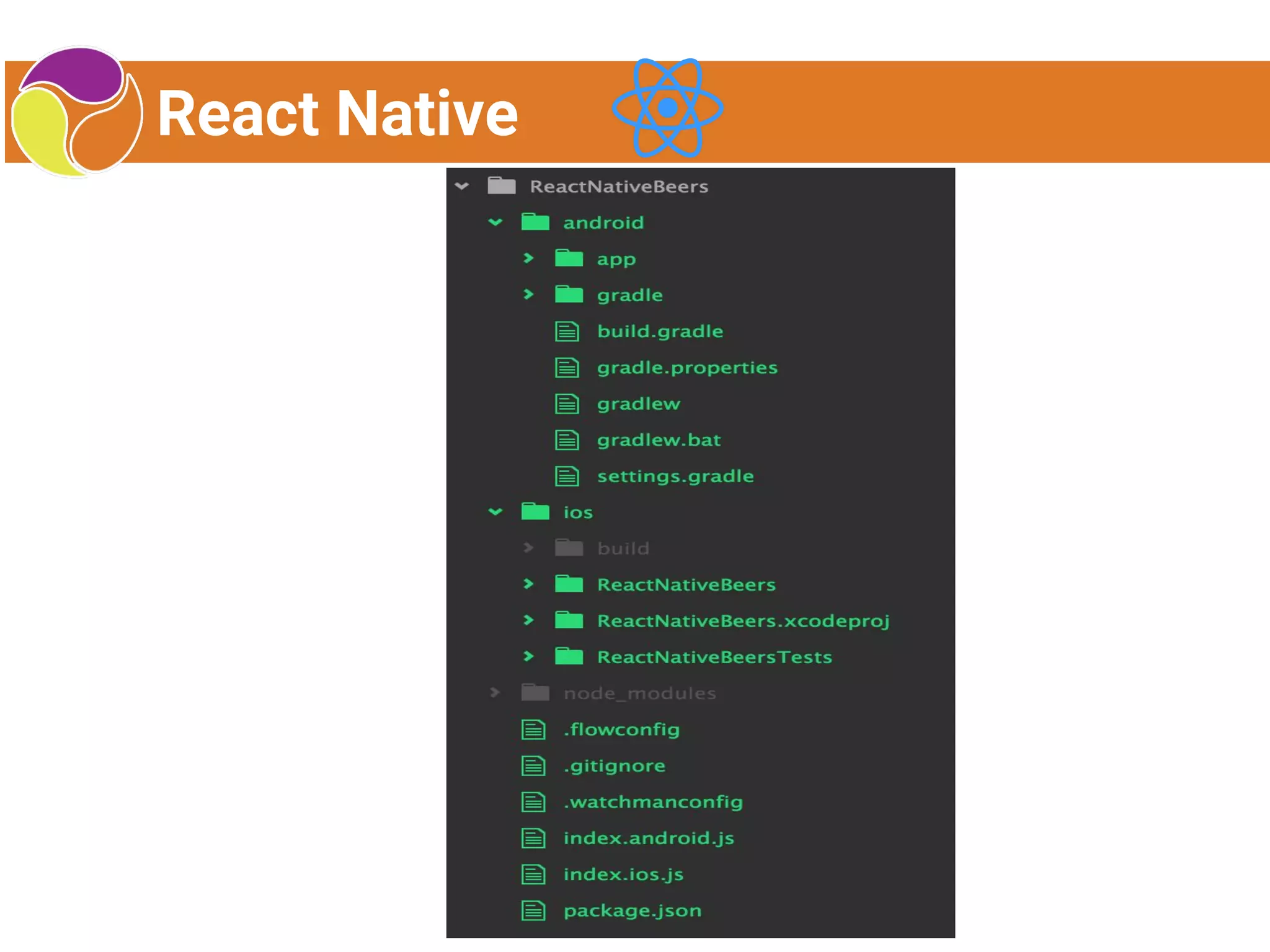The image size is (1270, 952).
Task: Collapse the ios folder chevron
Action: tap(495, 512)
